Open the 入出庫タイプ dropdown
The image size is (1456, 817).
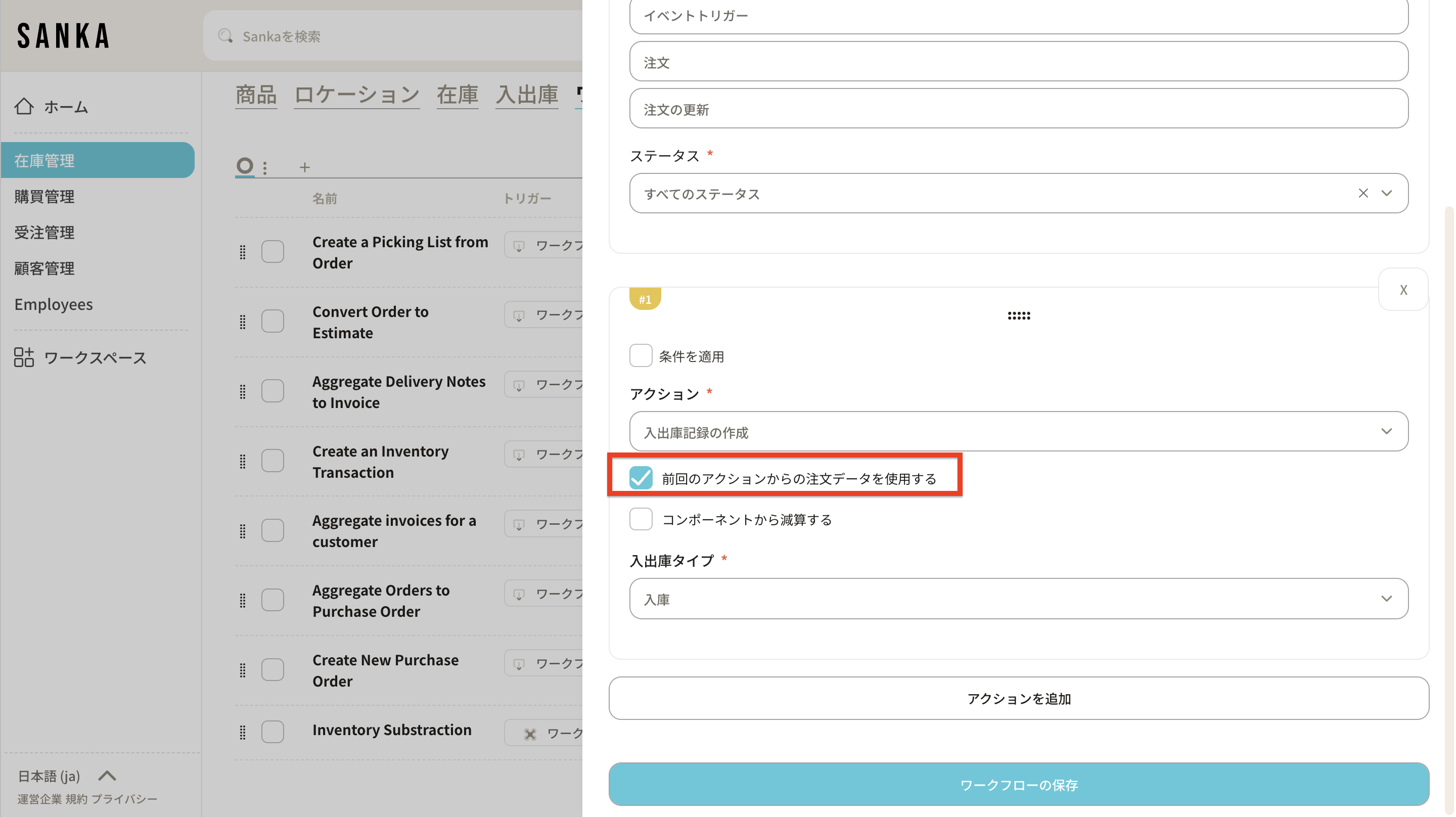[1019, 599]
